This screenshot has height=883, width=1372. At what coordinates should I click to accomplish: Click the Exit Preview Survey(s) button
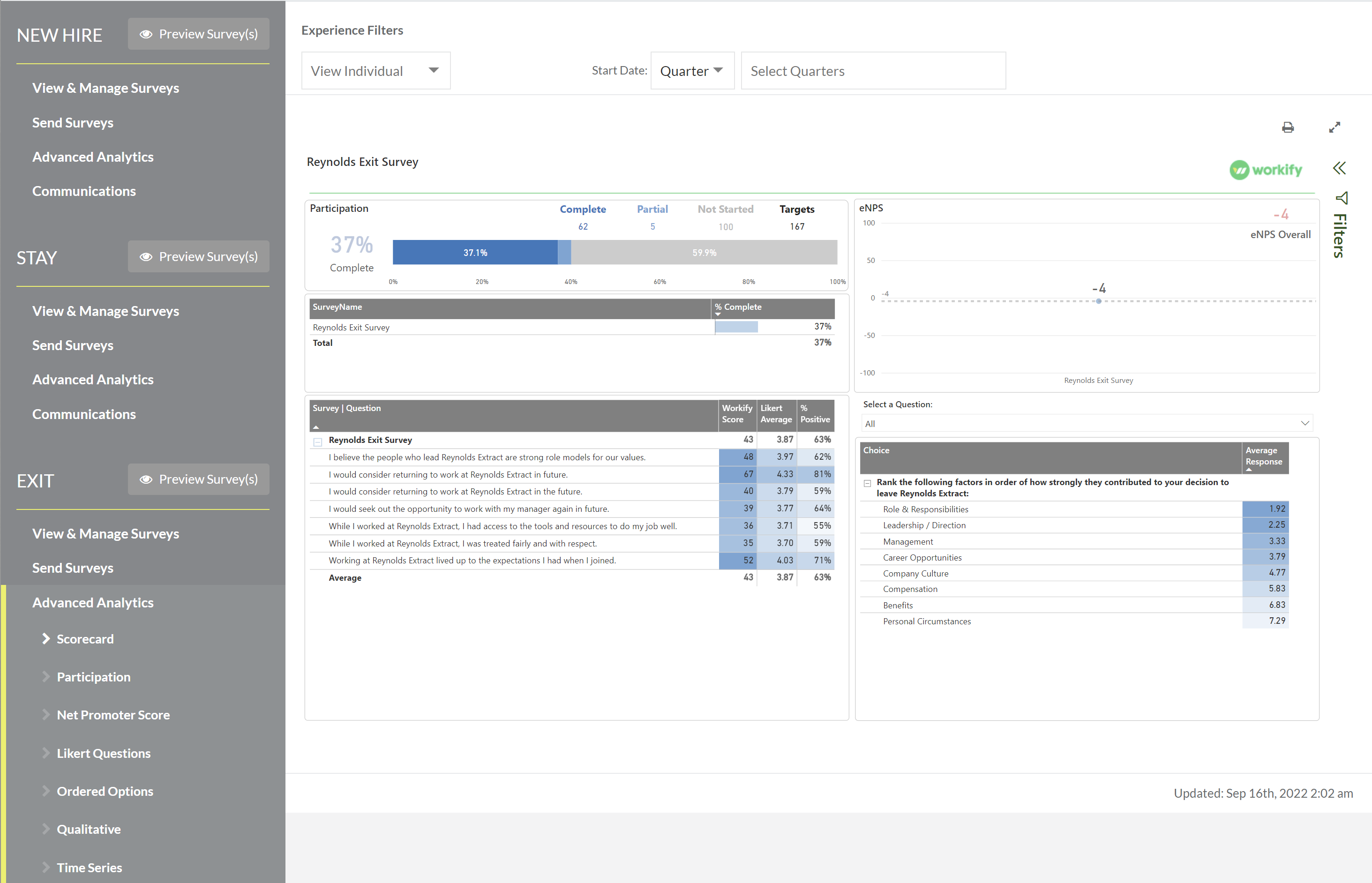point(198,479)
